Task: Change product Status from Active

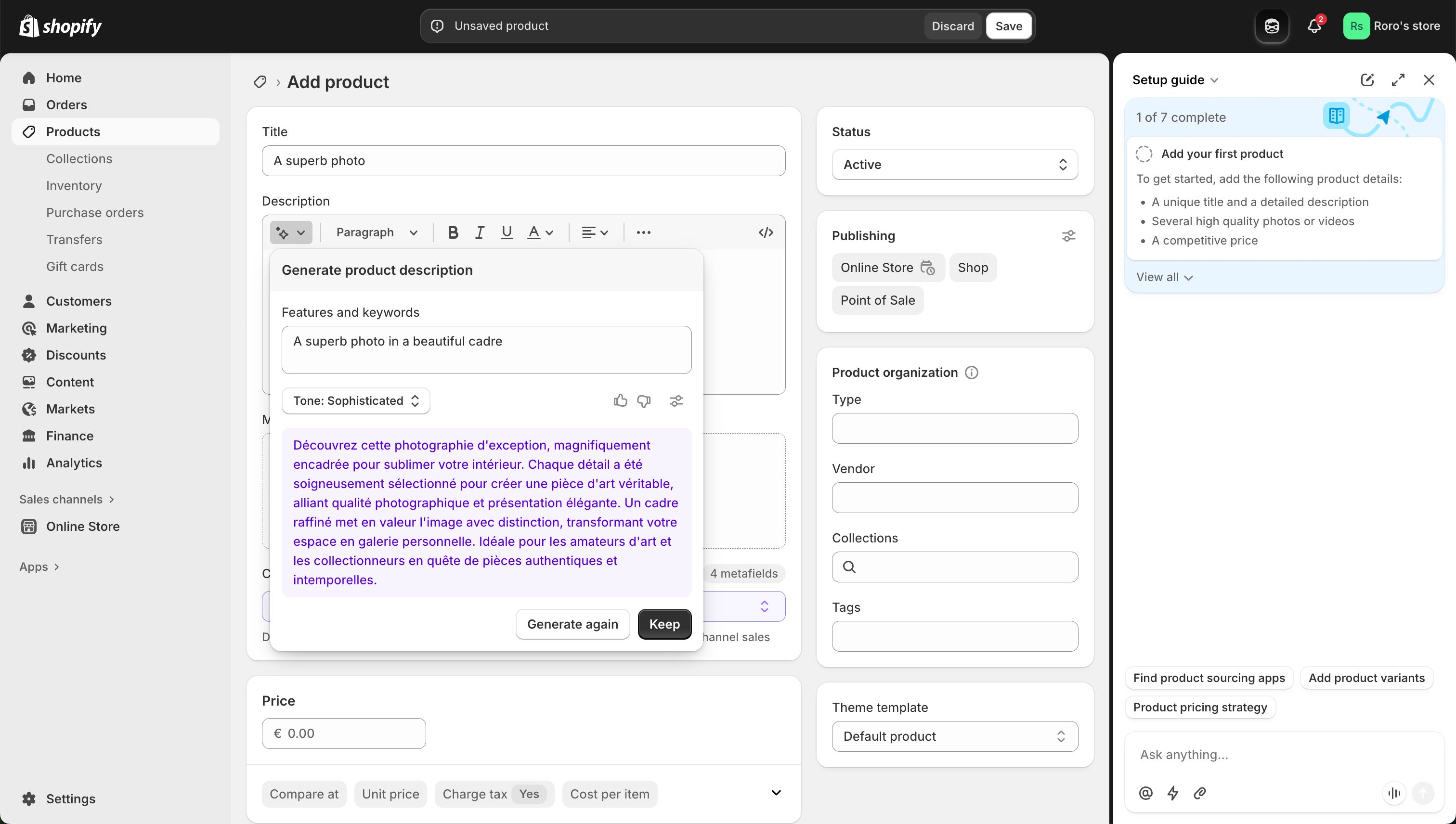Action: click(x=954, y=164)
